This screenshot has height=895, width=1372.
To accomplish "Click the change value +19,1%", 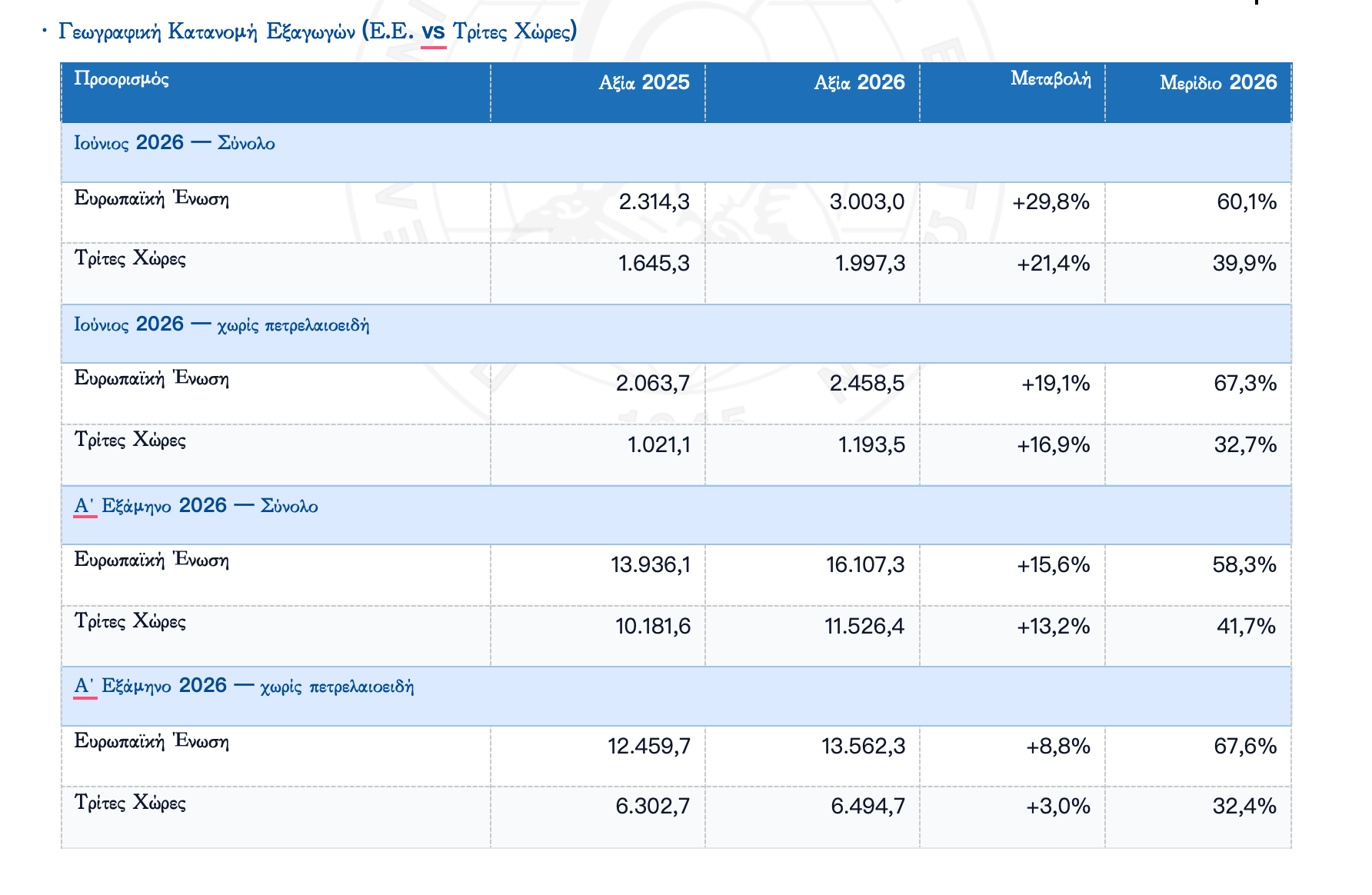I will pos(1056,383).
